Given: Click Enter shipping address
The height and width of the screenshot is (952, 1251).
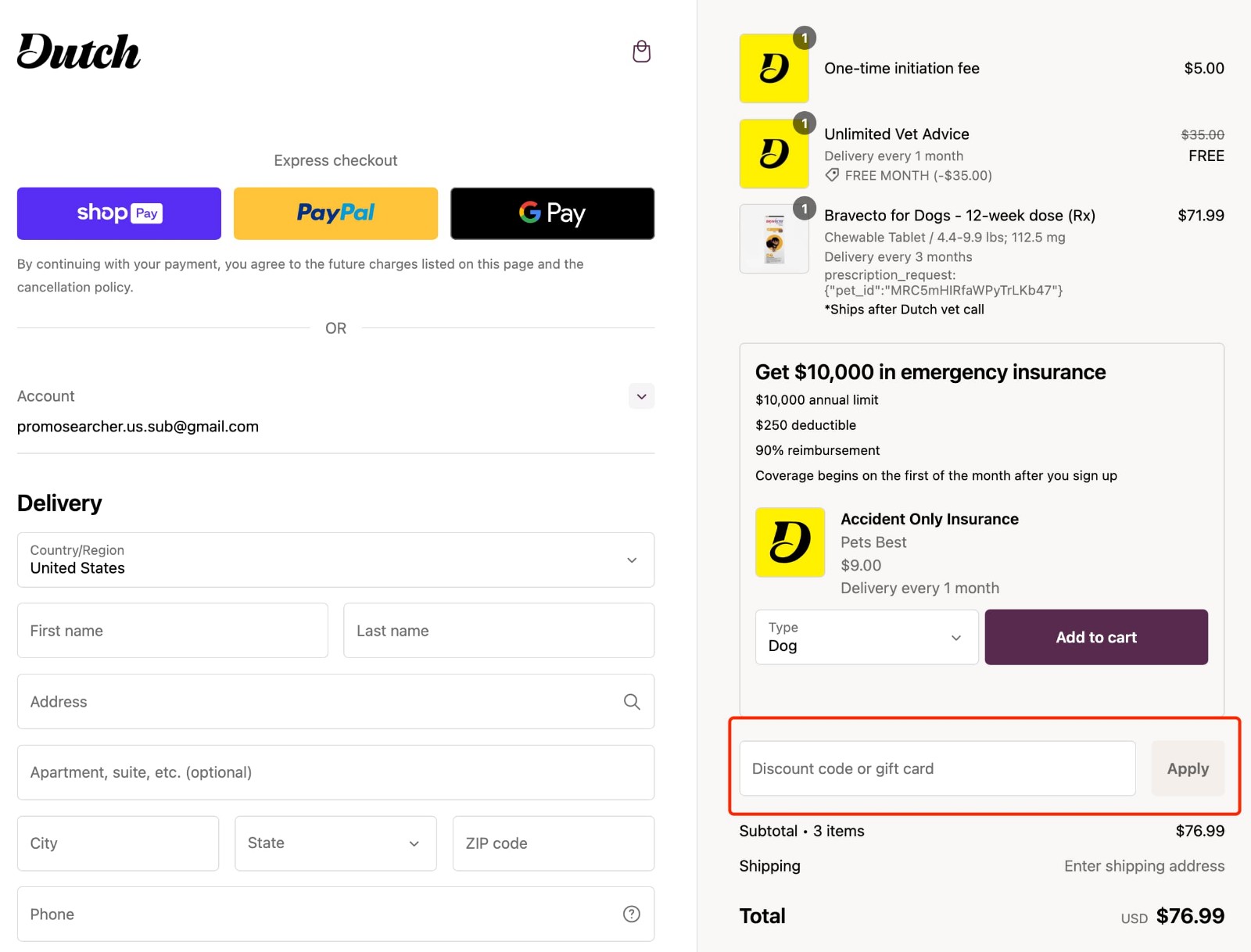Looking at the screenshot, I should 1144,866.
